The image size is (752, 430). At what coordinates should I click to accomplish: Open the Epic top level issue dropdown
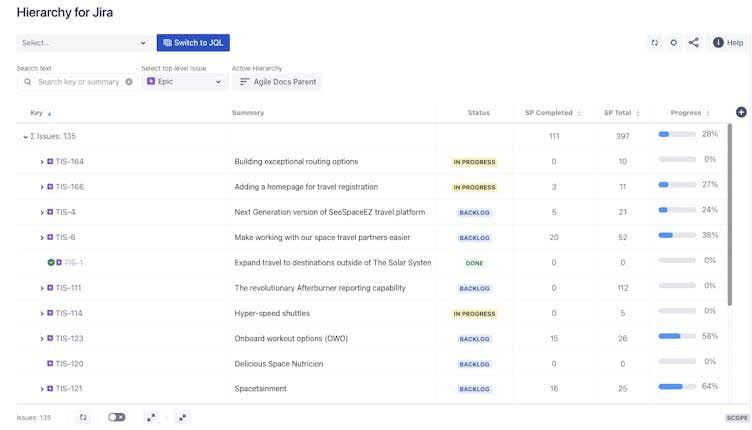point(184,82)
